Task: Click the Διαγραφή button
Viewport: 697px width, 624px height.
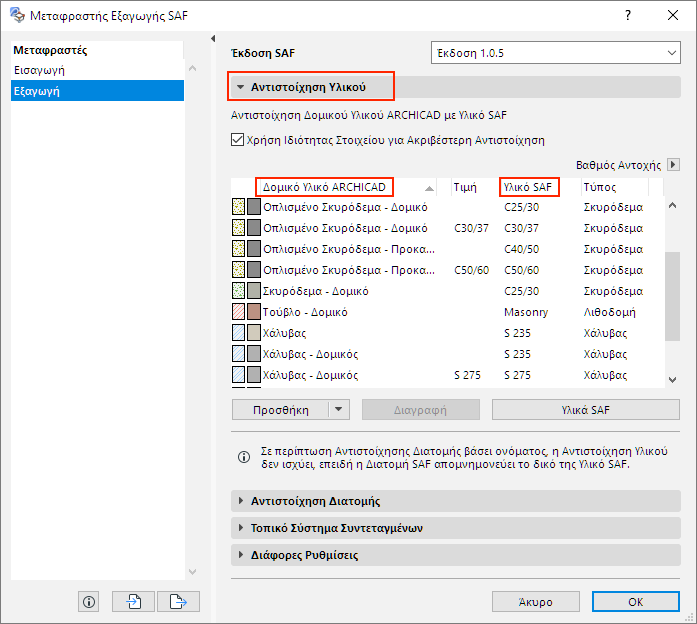Action: point(421,409)
